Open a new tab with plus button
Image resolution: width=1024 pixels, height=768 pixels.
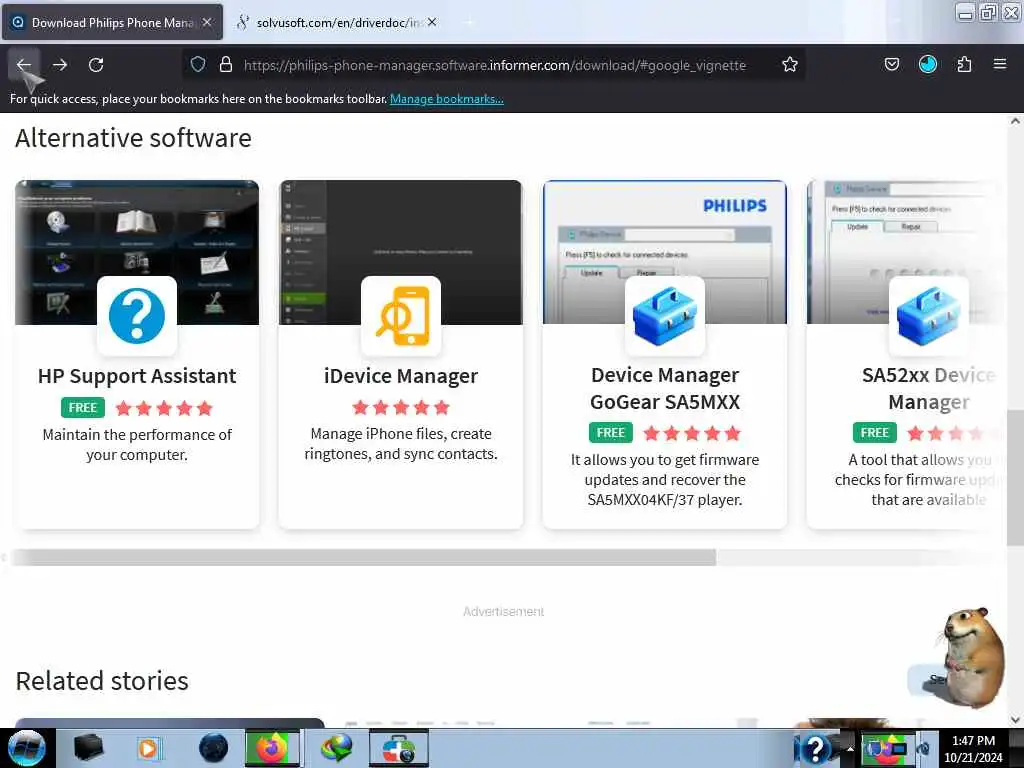pyautogui.click(x=469, y=22)
